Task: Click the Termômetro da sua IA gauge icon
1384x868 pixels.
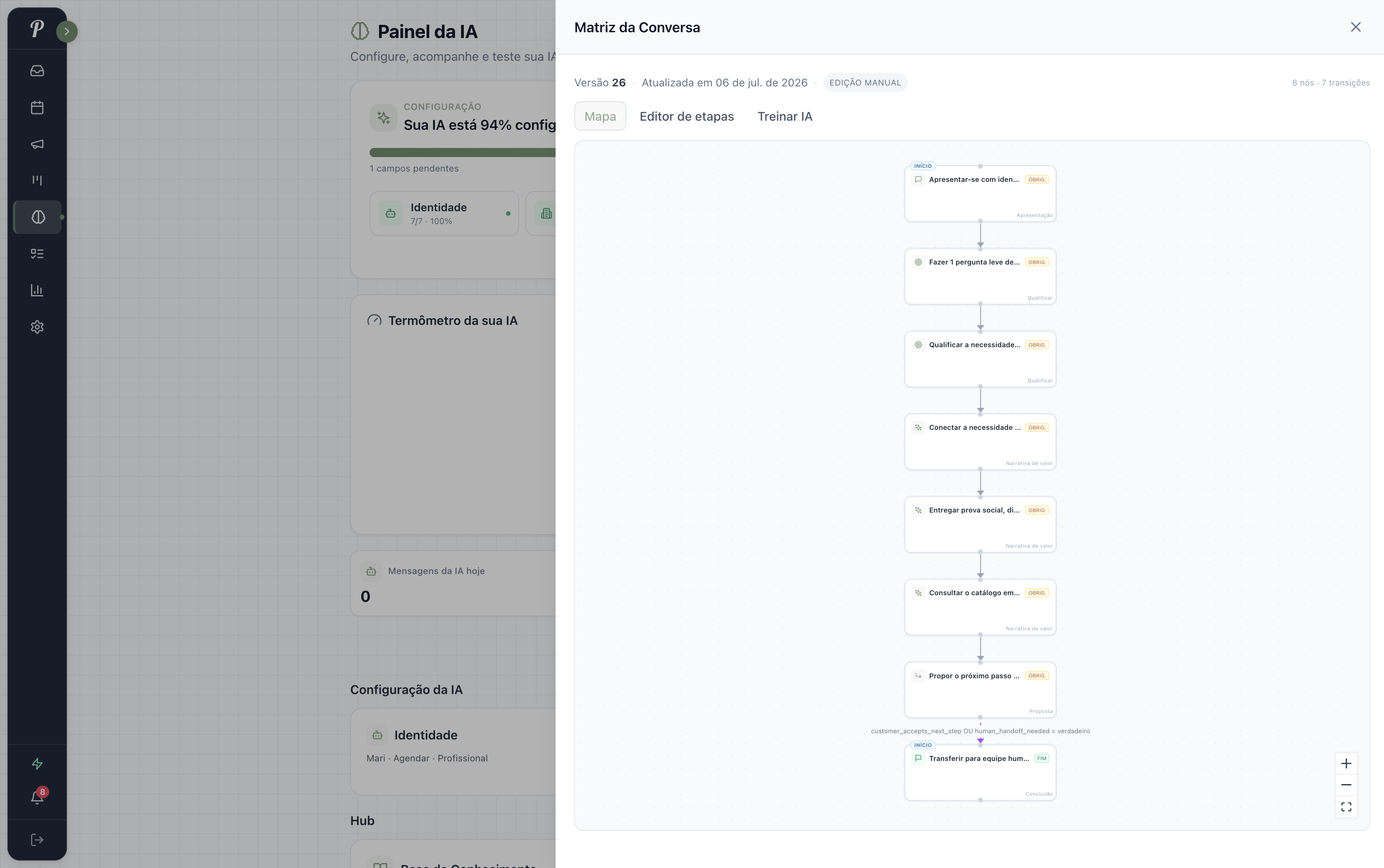Action: pyautogui.click(x=374, y=320)
